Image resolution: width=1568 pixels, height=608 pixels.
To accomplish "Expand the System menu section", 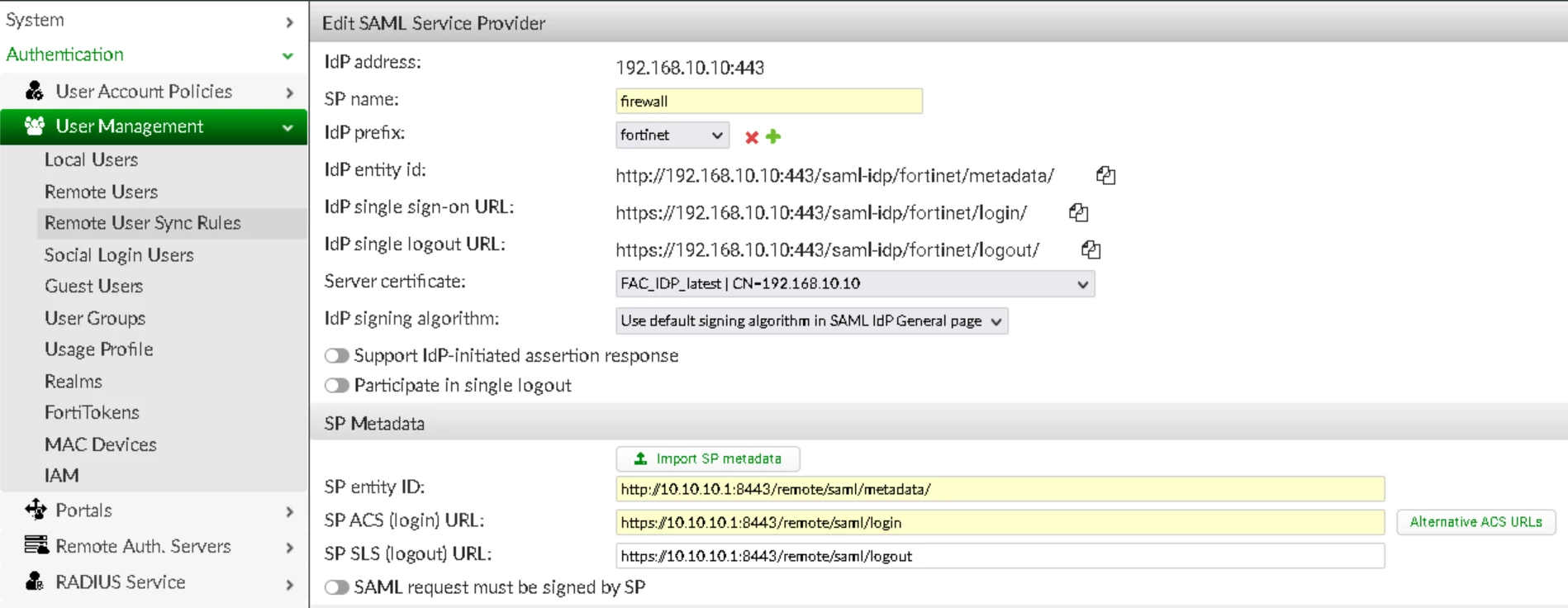I will (x=289, y=21).
